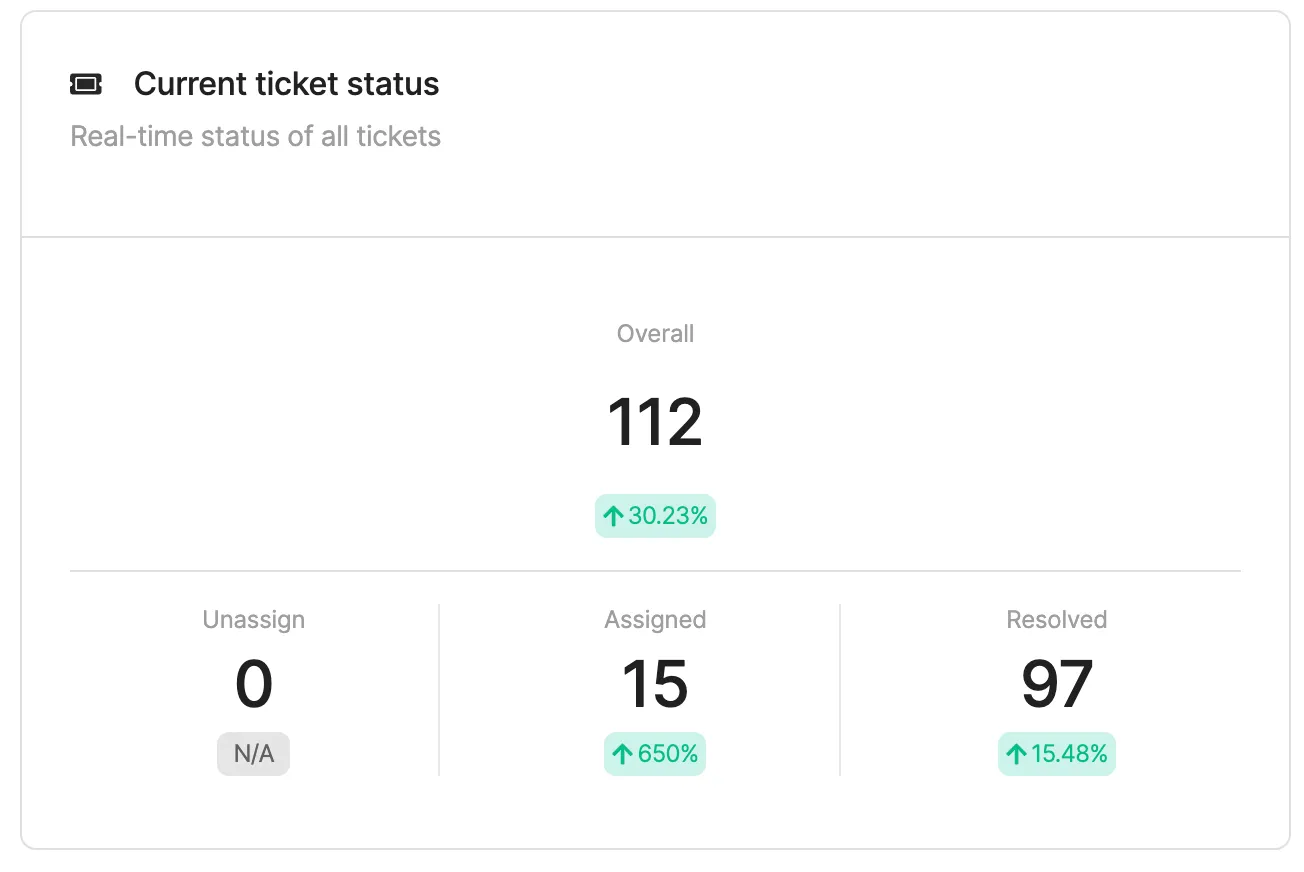The image size is (1304, 872).
Task: Click the 650% badge under Assigned
Action: (x=655, y=754)
